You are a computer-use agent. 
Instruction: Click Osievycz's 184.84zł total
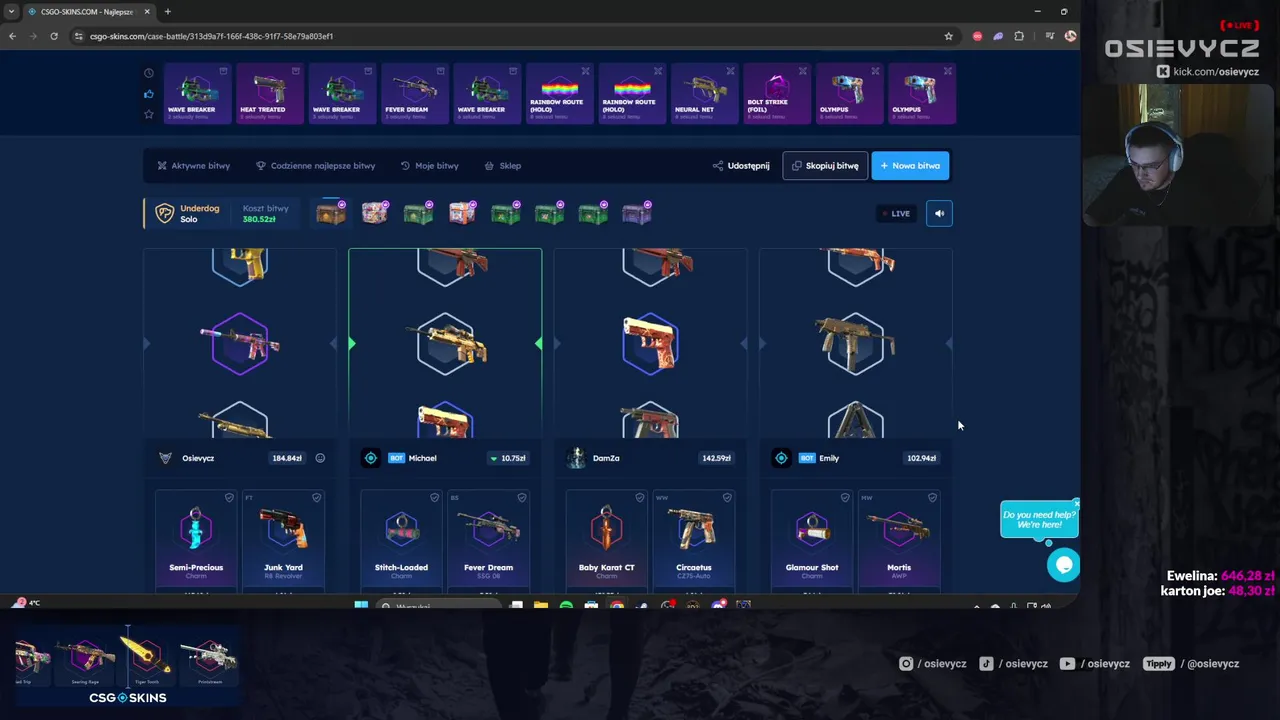(x=287, y=458)
